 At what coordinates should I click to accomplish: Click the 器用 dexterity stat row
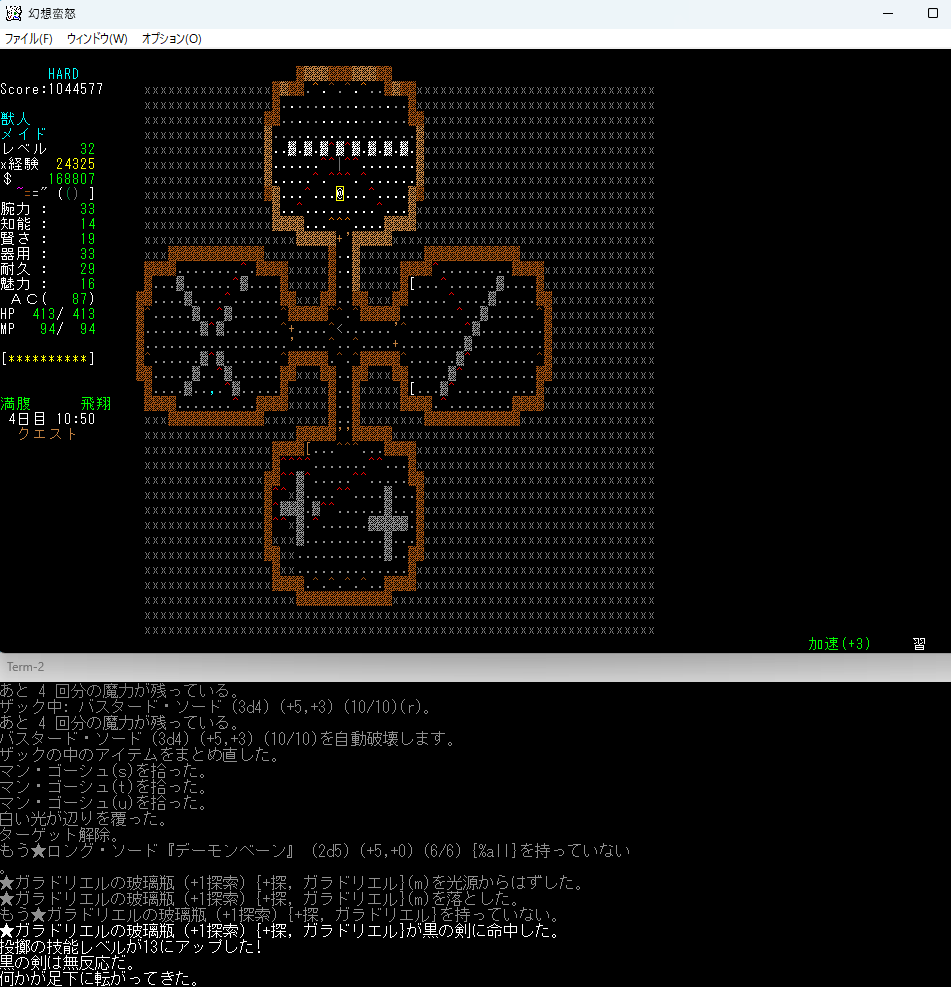click(x=48, y=254)
